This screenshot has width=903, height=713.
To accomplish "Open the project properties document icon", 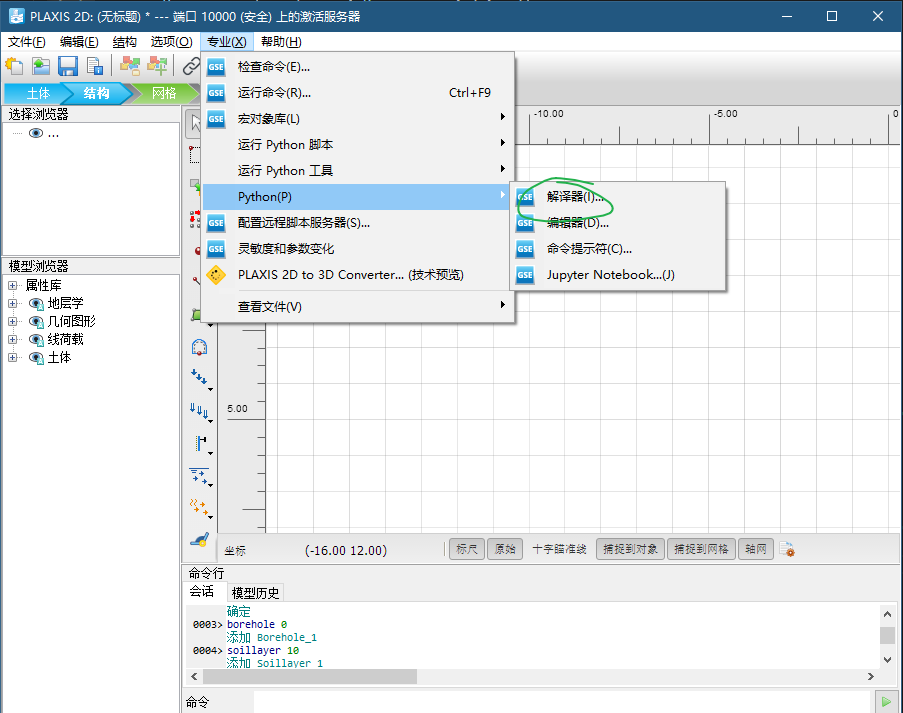I will [x=94, y=66].
